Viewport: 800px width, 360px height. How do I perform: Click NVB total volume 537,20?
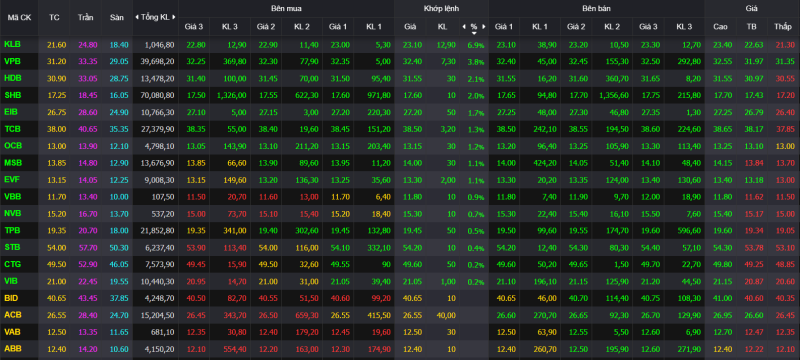(164, 214)
